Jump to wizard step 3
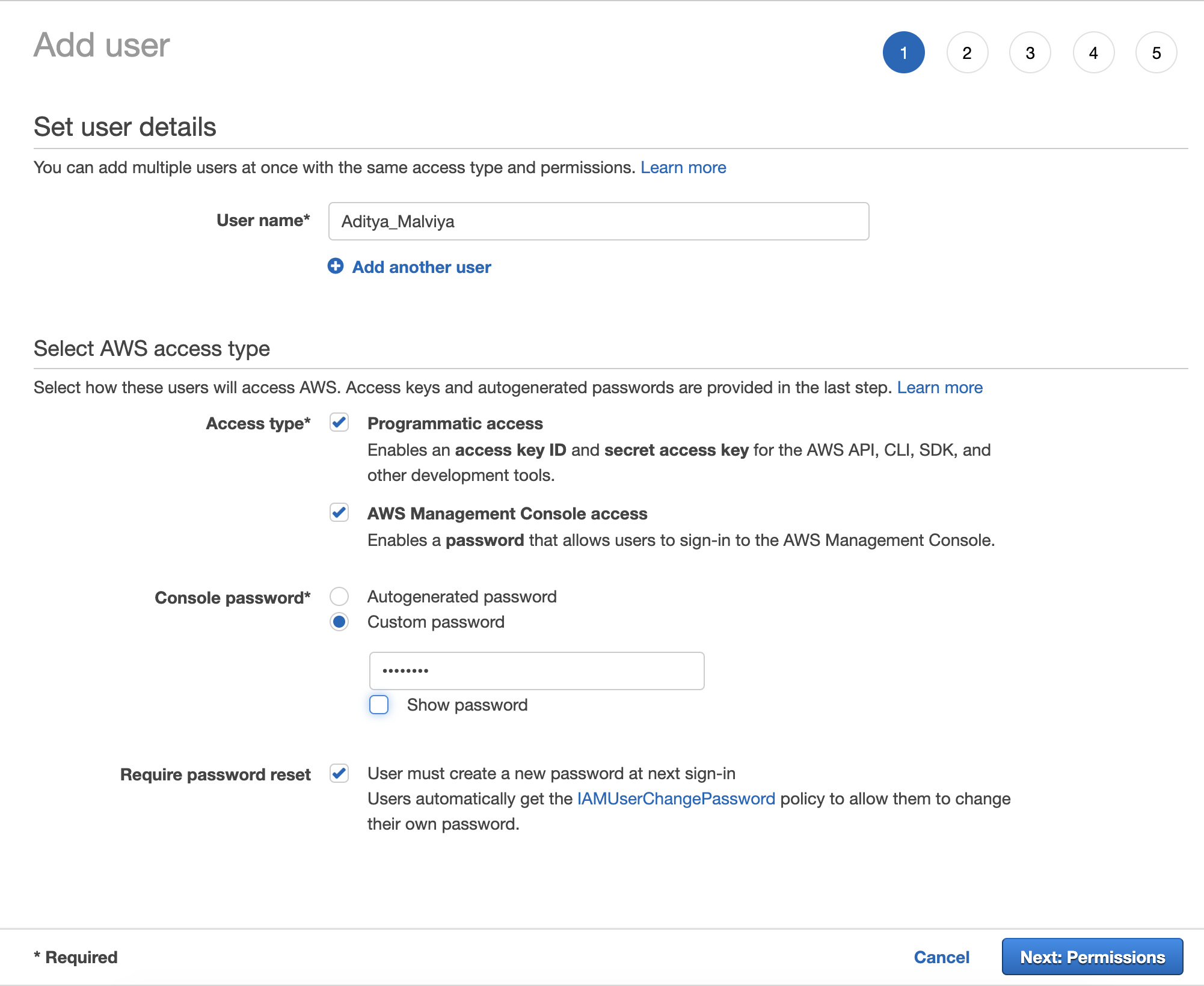1204x986 pixels. (x=1030, y=52)
